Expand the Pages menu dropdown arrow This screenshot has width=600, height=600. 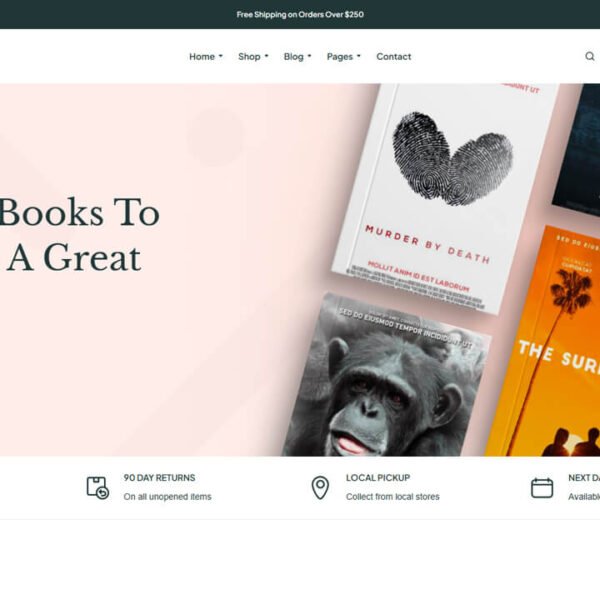click(x=359, y=56)
